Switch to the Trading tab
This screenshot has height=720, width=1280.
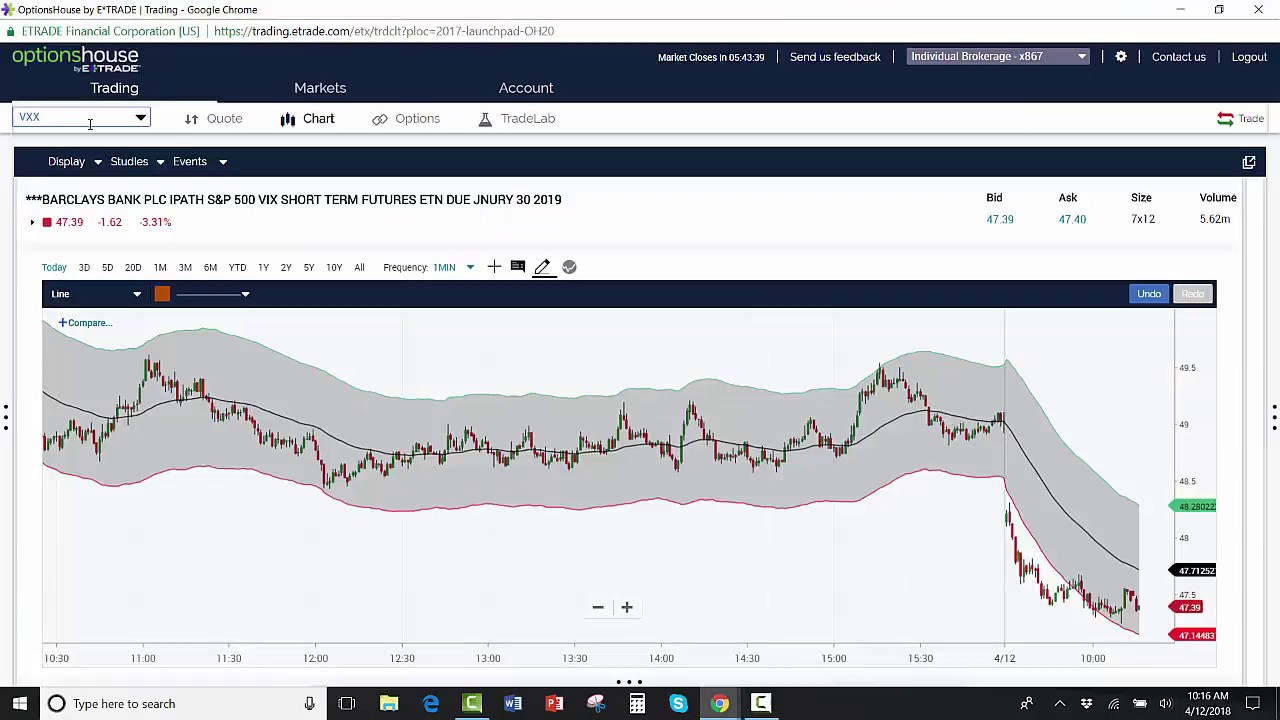coord(114,88)
